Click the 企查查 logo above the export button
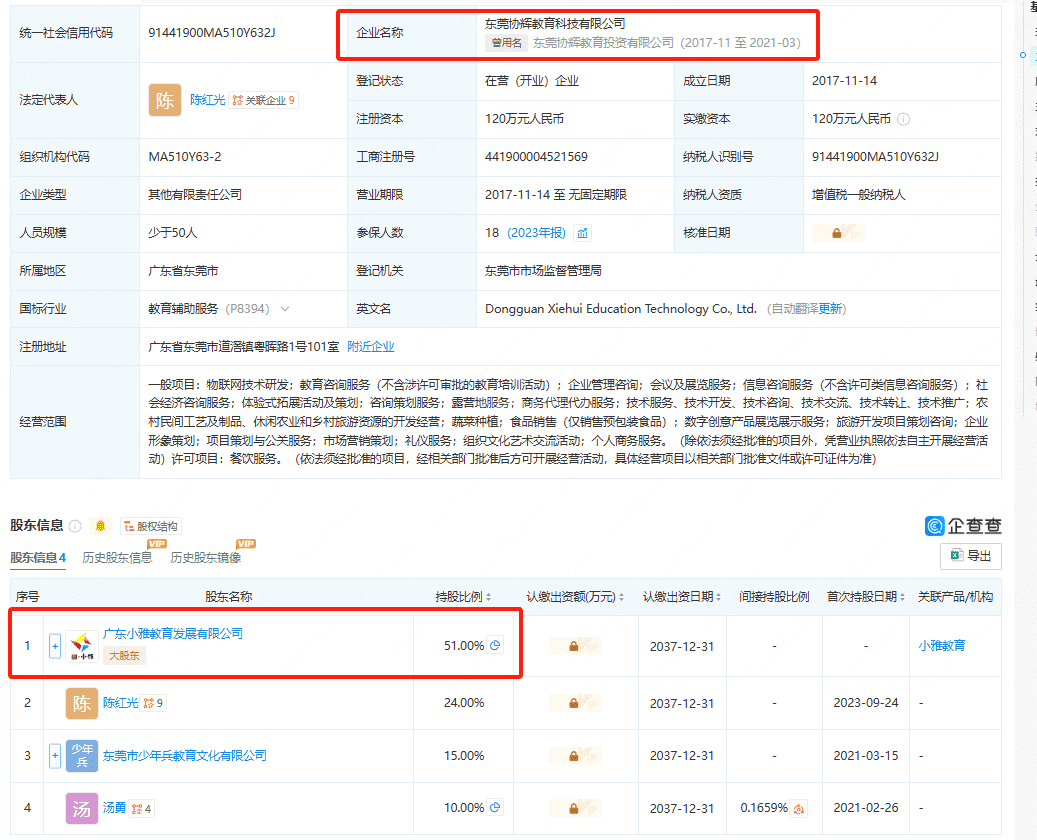Viewport: 1037px width, 840px height. 963,526
